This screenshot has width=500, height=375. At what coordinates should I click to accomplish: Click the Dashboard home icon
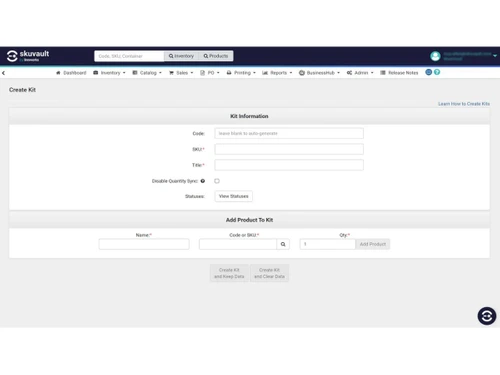(x=58, y=73)
